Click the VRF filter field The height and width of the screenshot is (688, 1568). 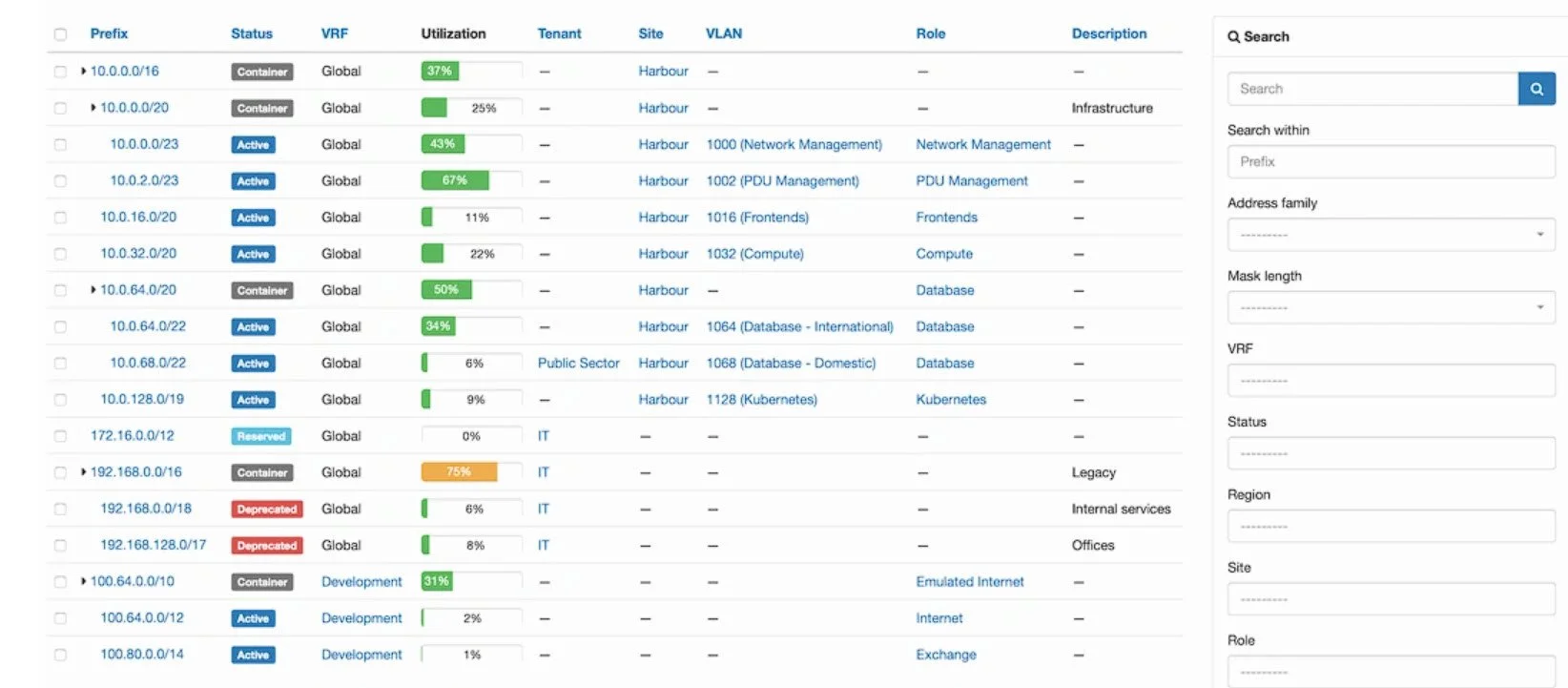[1392, 380]
